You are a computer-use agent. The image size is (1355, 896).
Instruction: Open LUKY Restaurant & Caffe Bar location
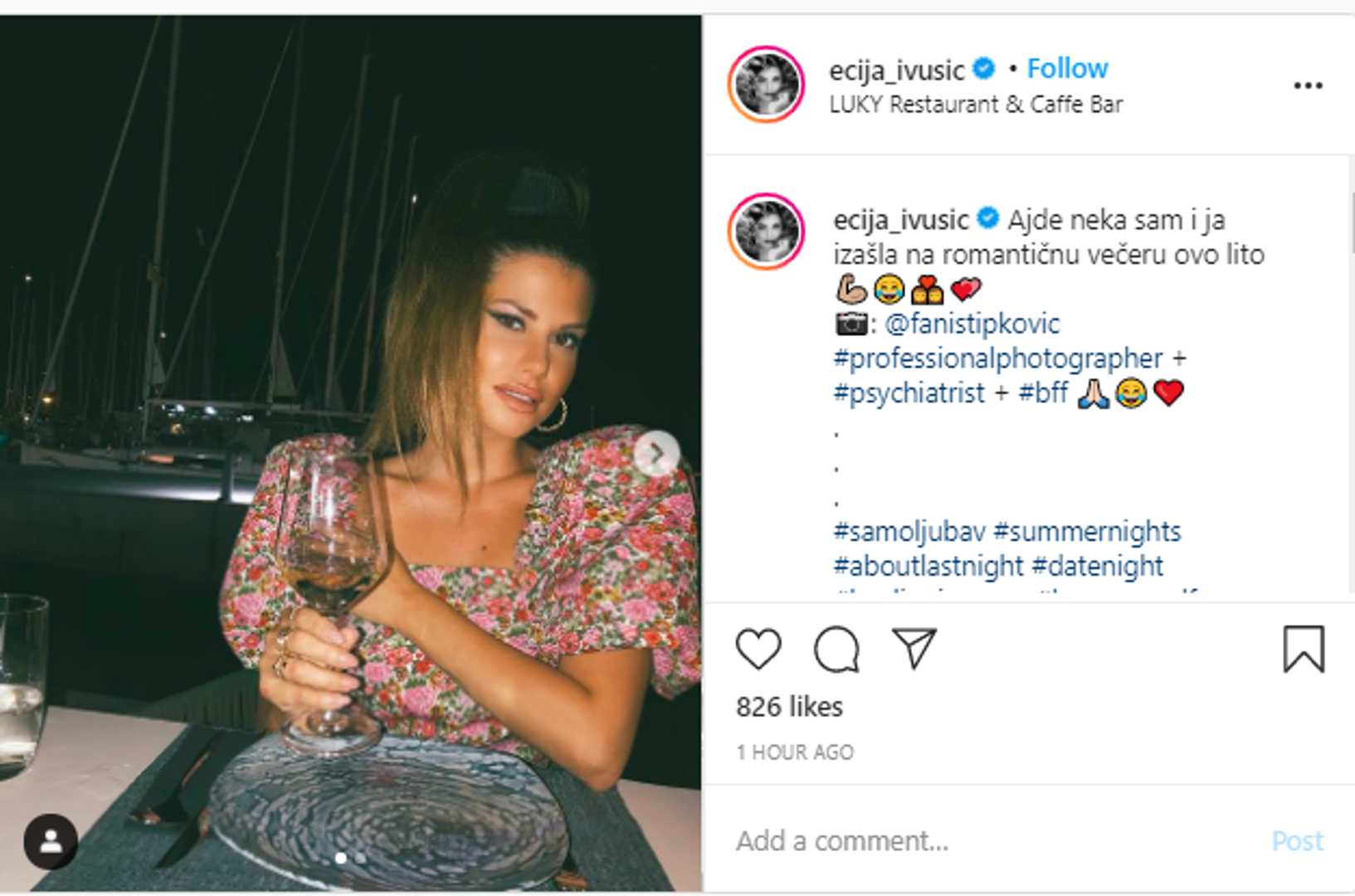click(x=976, y=105)
